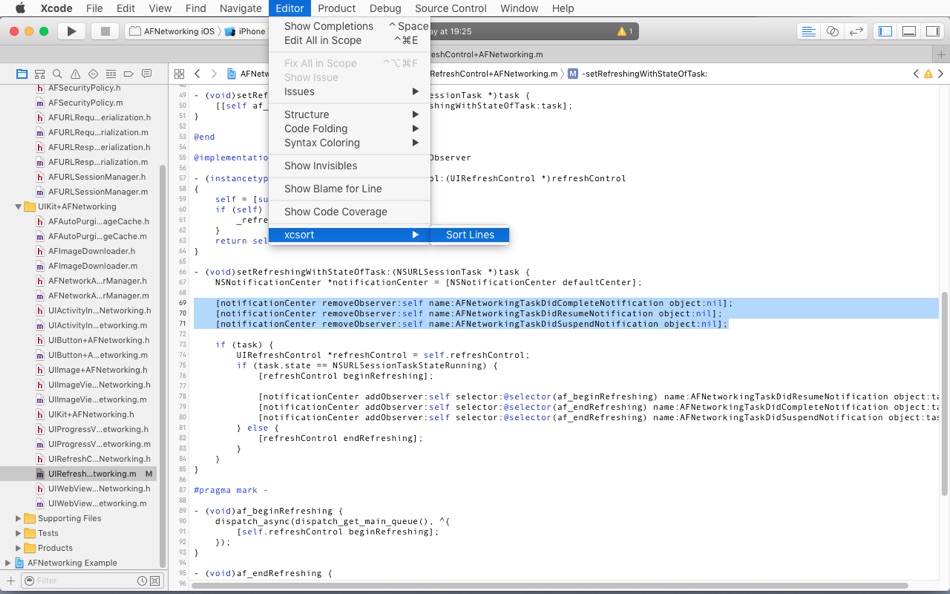Screen dimensions: 950x594
Task: Choose Show Completions menu item
Action: coord(349,26)
